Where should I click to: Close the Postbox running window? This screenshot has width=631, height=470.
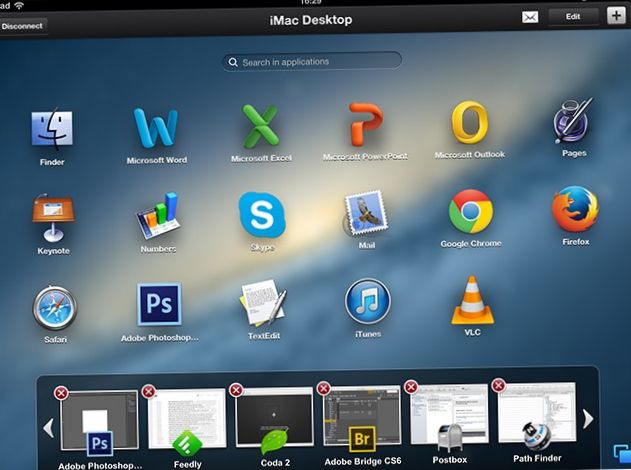pyautogui.click(x=411, y=387)
